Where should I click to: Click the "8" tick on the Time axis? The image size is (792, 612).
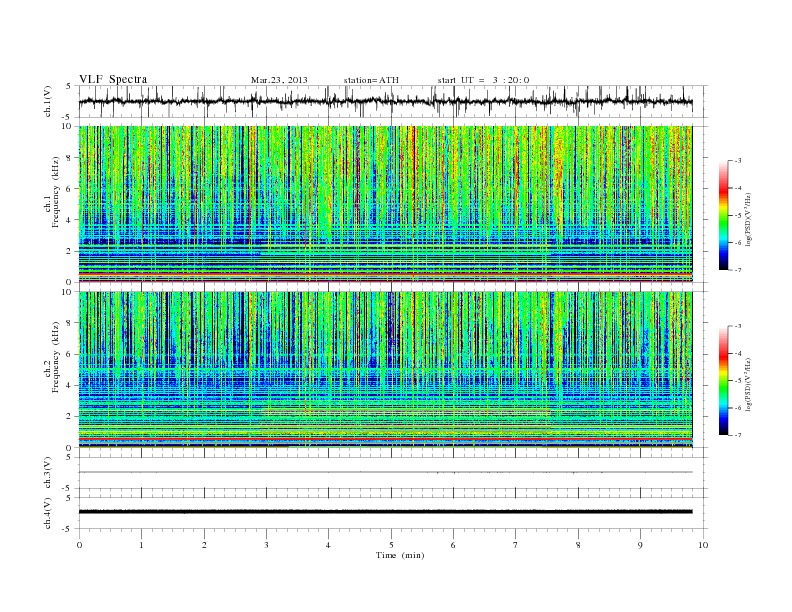pyautogui.click(x=578, y=545)
